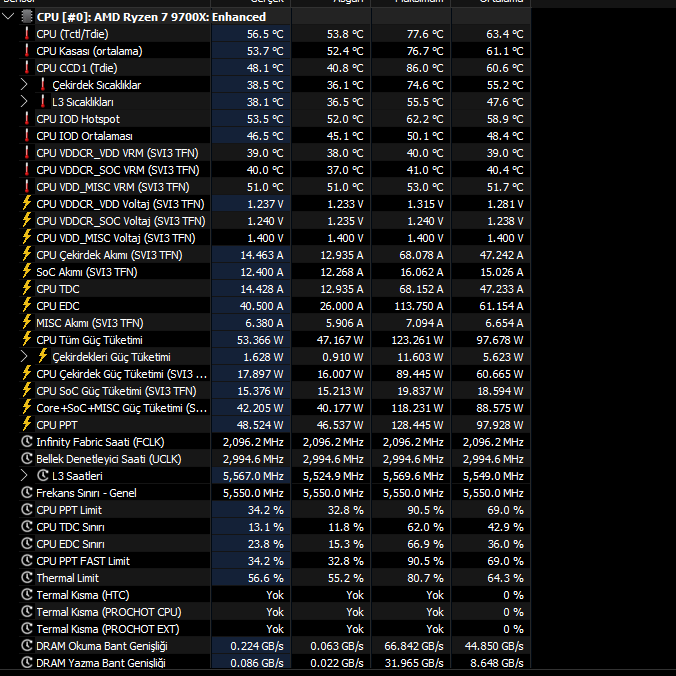Click clock icon beside Infinity Fabric Saati (FCLK)
The height and width of the screenshot is (676, 676).
27,442
